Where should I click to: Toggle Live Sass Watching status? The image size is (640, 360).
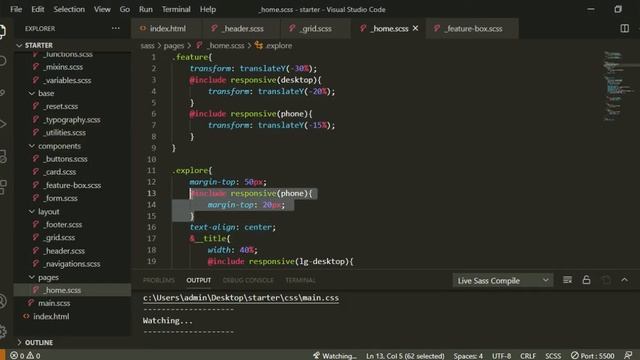click(335, 356)
